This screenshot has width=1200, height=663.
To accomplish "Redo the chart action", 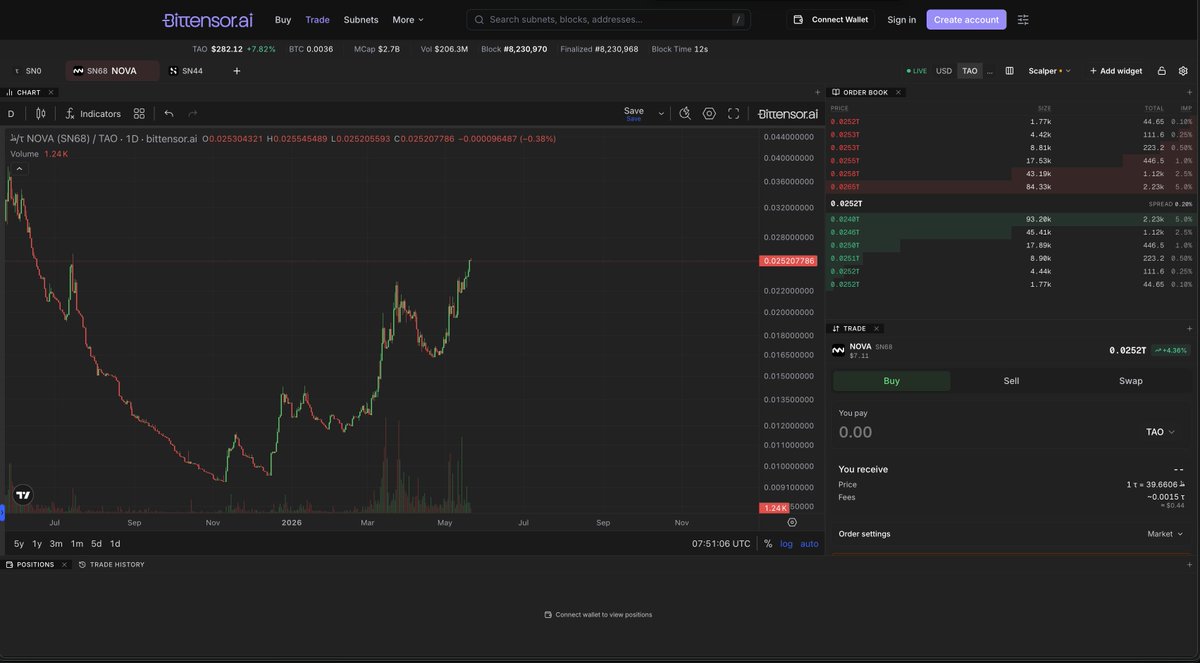I will point(193,114).
